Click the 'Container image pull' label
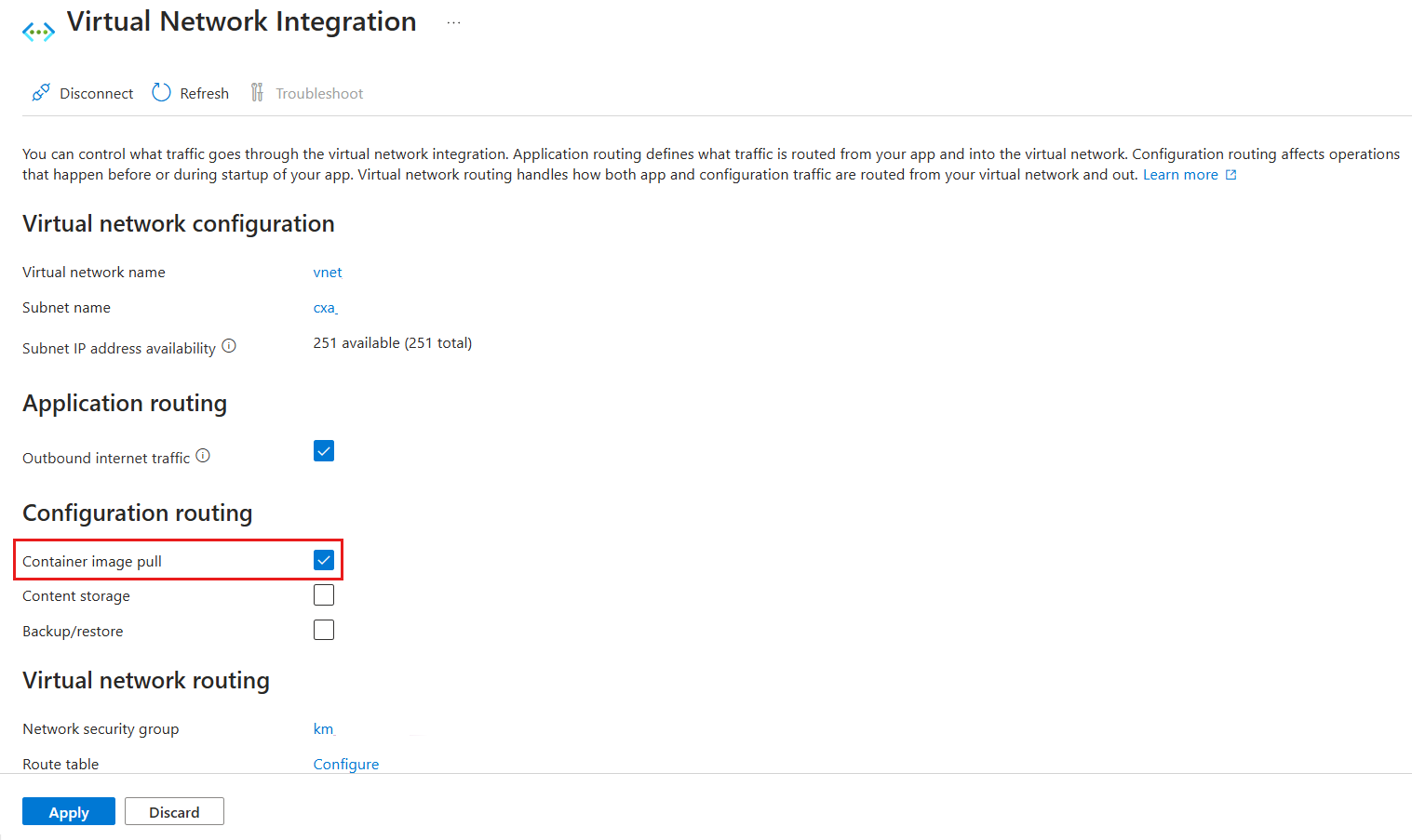Screen dimensions: 1412x840 [92, 561]
